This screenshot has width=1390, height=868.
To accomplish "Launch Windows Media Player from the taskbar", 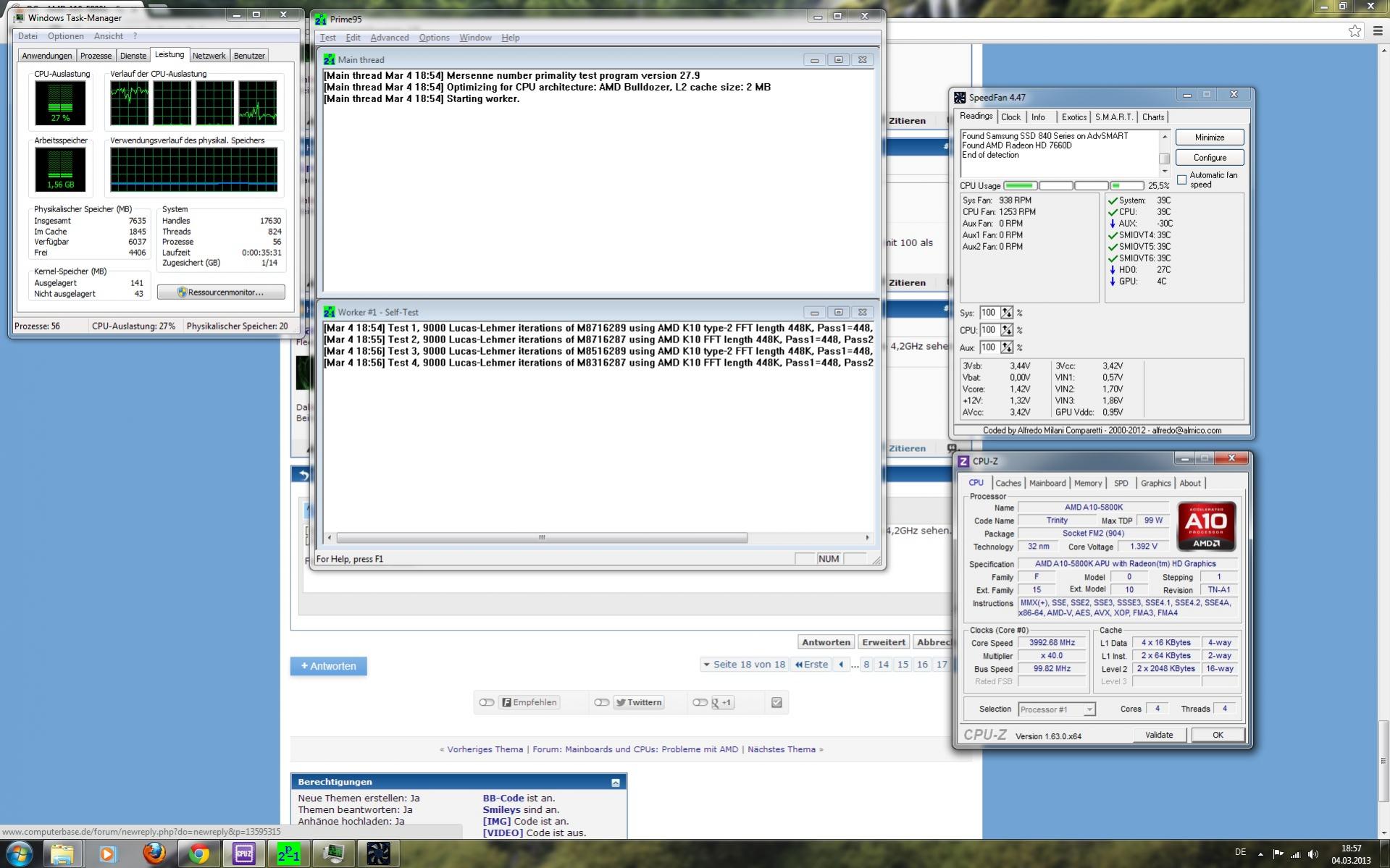I will [x=108, y=854].
